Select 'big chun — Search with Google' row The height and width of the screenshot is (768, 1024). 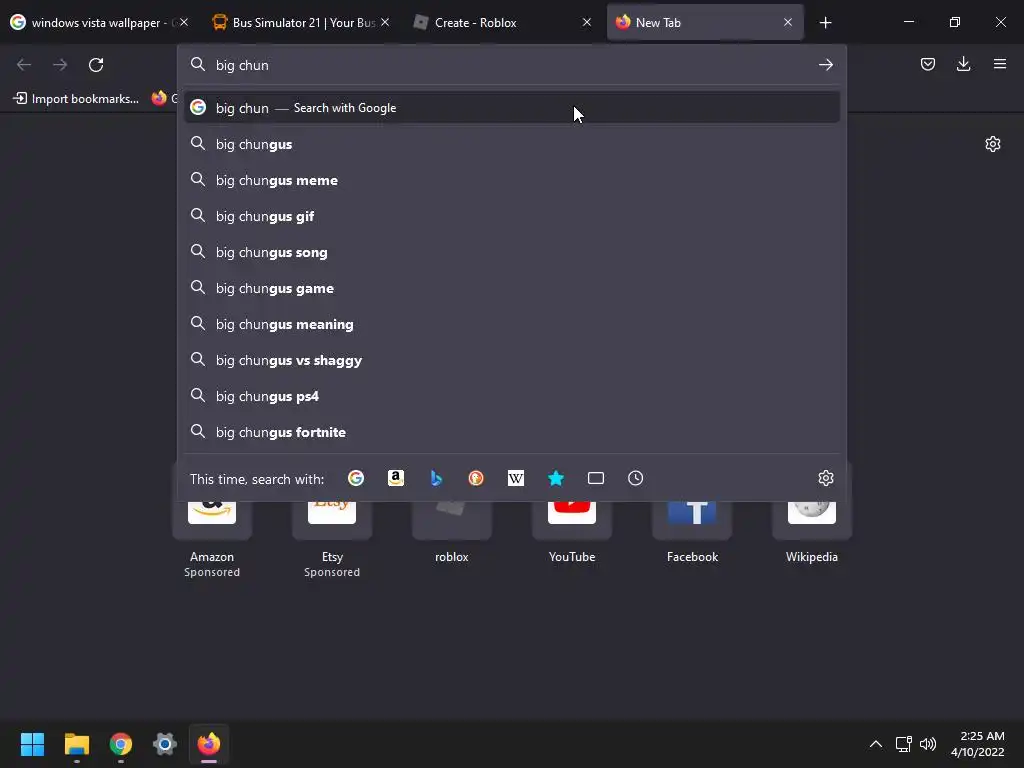[x=511, y=108]
